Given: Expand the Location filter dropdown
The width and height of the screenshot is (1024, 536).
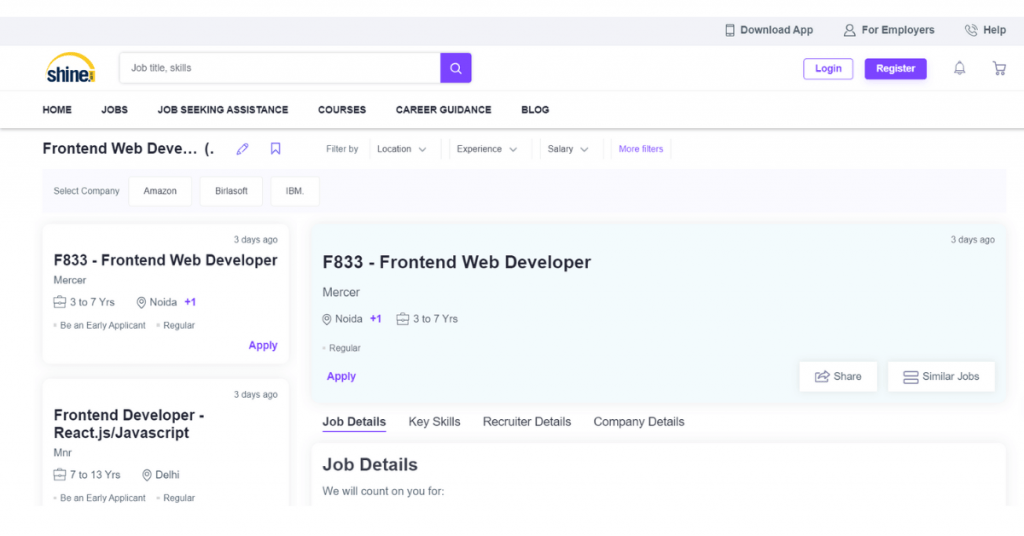Looking at the screenshot, I should point(401,149).
